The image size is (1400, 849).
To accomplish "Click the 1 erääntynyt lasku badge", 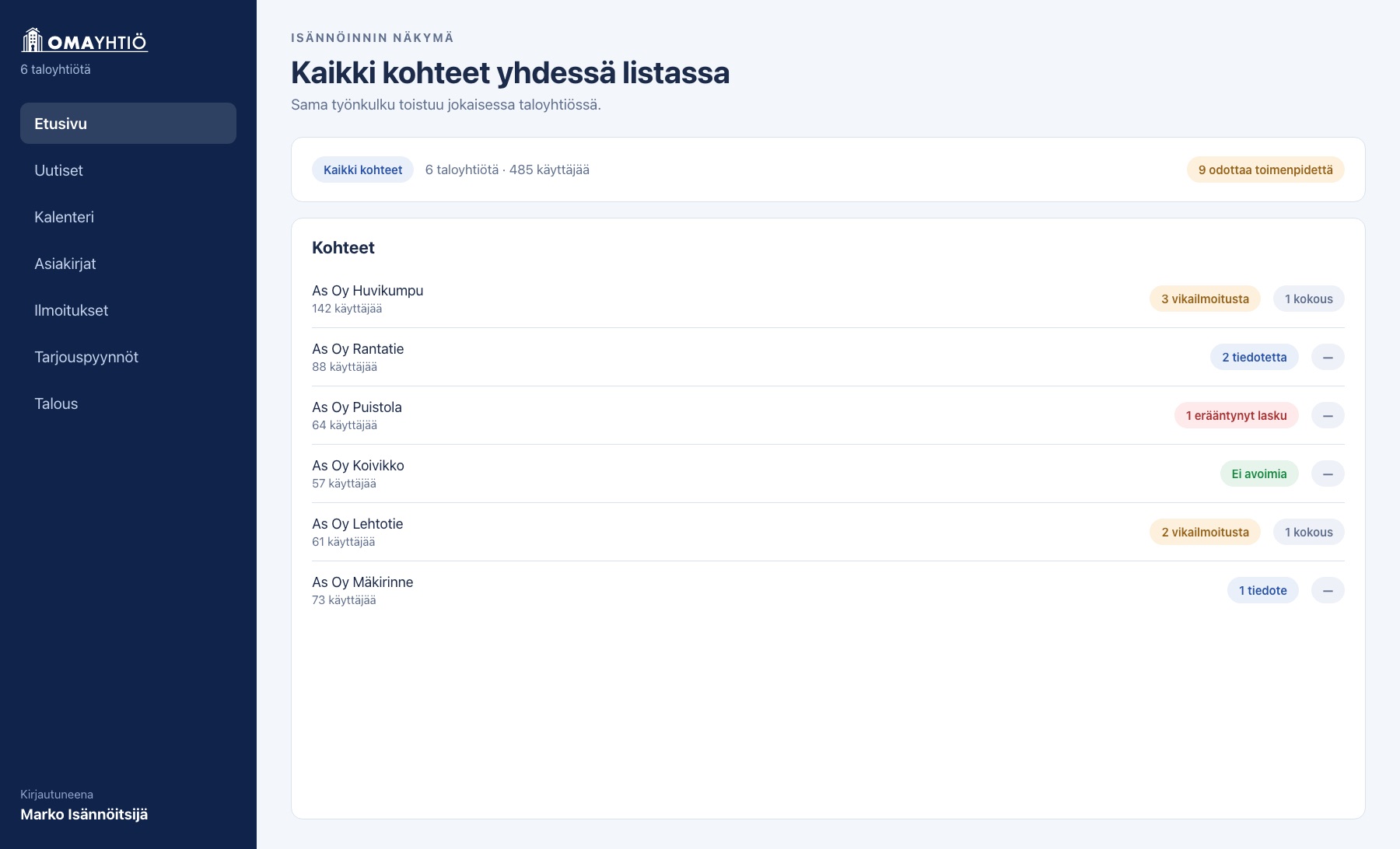I will pos(1237,415).
